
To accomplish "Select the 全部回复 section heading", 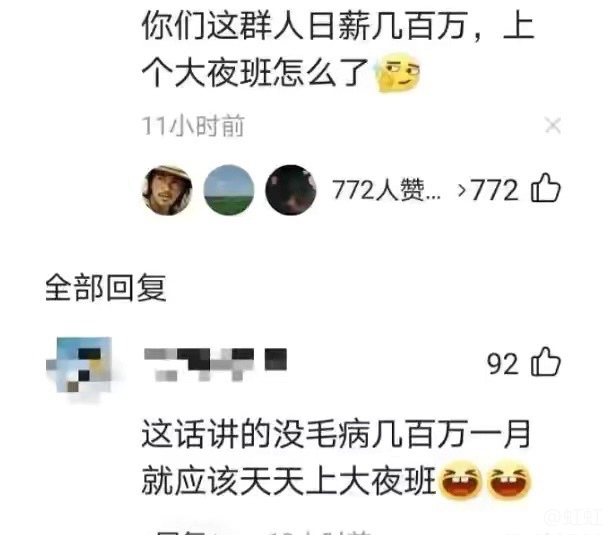I will pos(106,288).
